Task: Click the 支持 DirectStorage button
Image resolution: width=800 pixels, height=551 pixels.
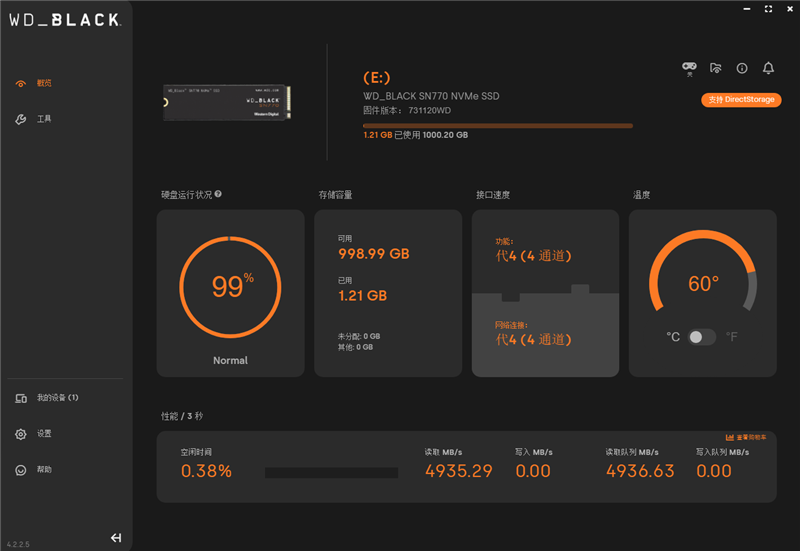Action: click(x=741, y=100)
